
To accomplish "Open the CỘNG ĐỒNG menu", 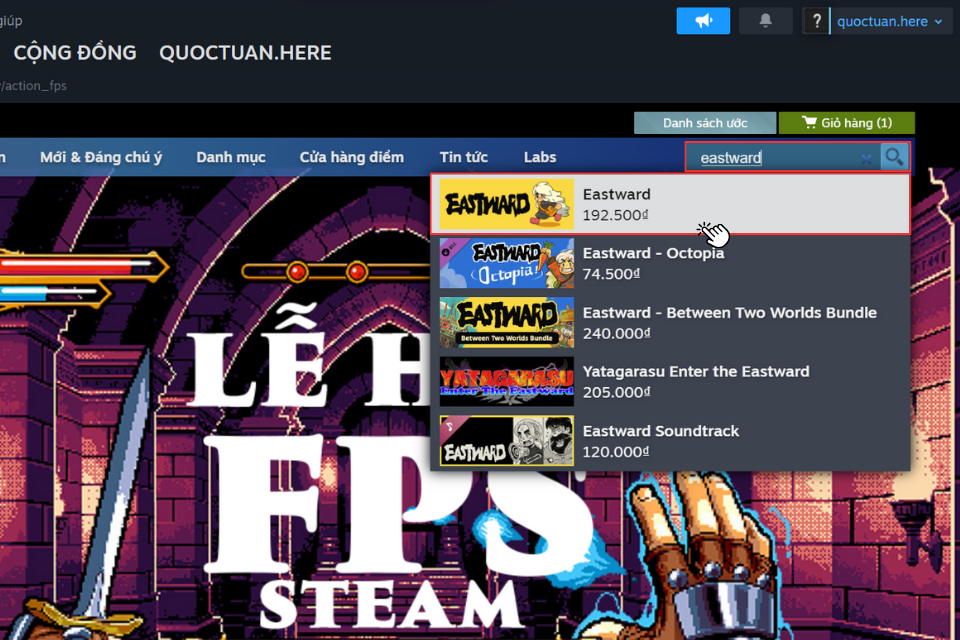I will pyautogui.click(x=75, y=53).
